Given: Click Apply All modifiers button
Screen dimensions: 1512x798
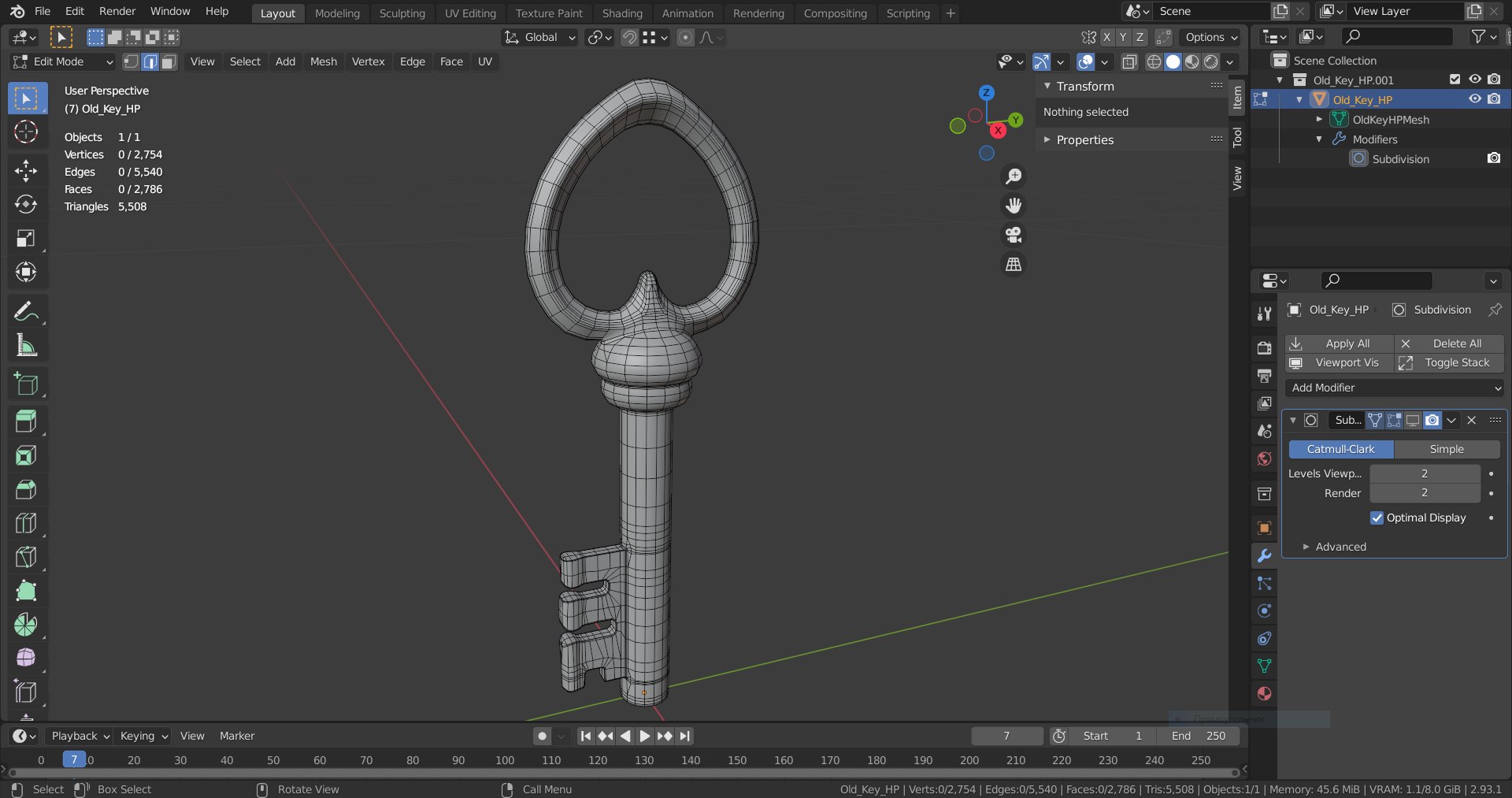Looking at the screenshot, I should click(1339, 343).
